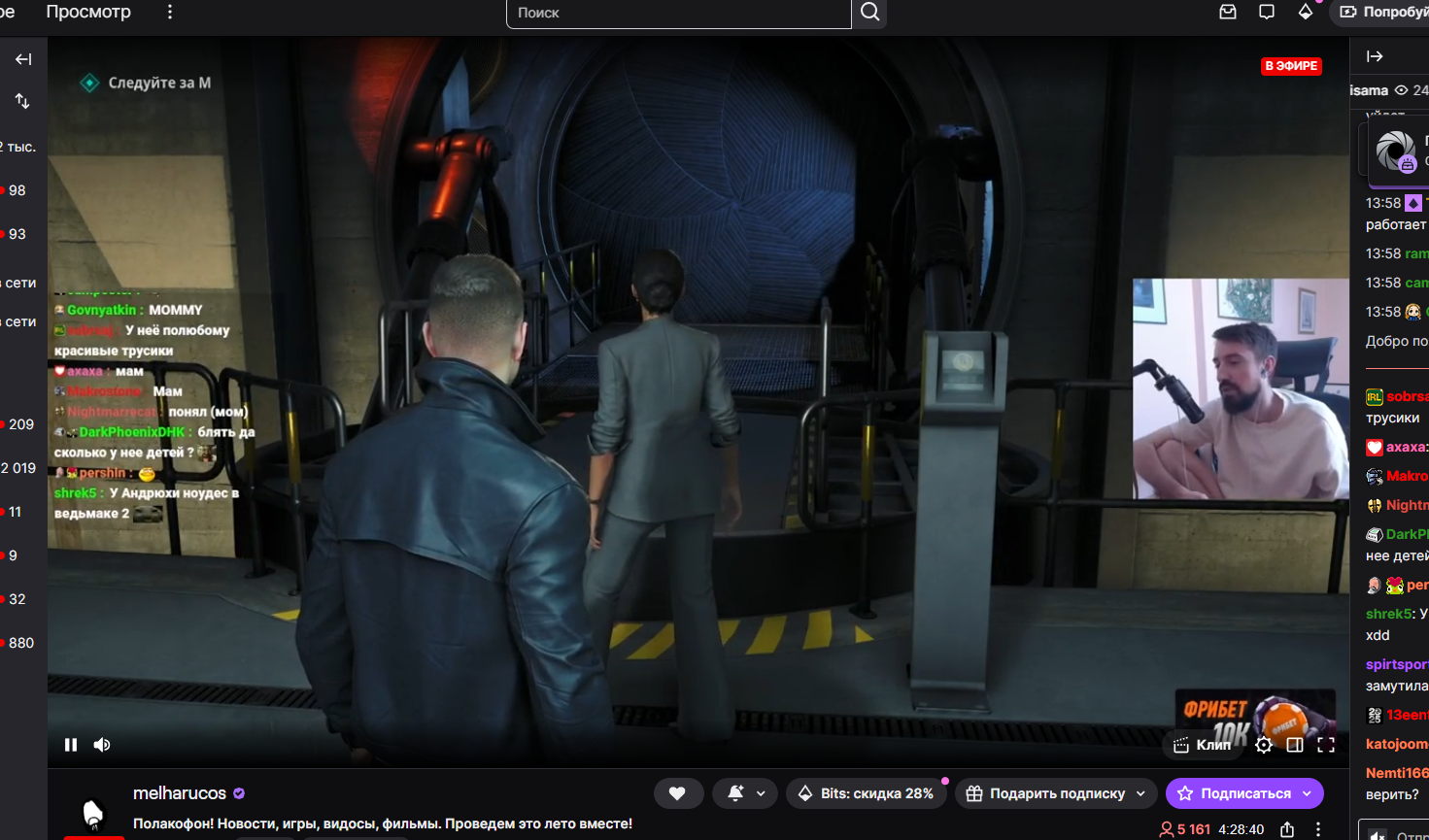Click the chat viewers eye icon

tap(1401, 90)
